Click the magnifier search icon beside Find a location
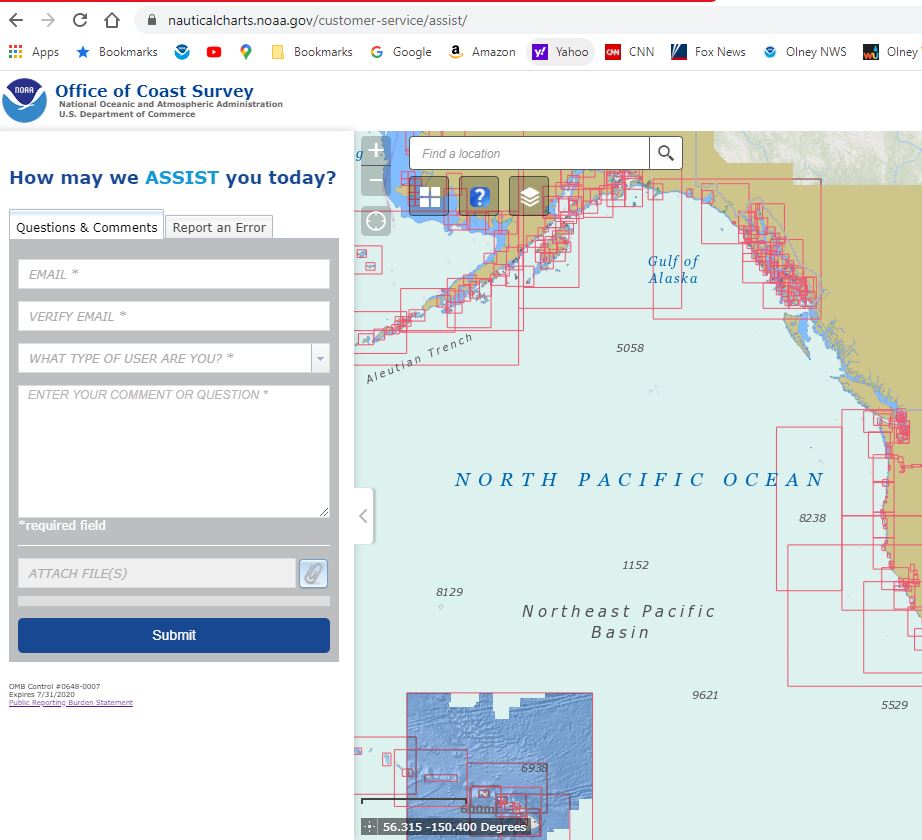The image size is (922, 840). 666,154
